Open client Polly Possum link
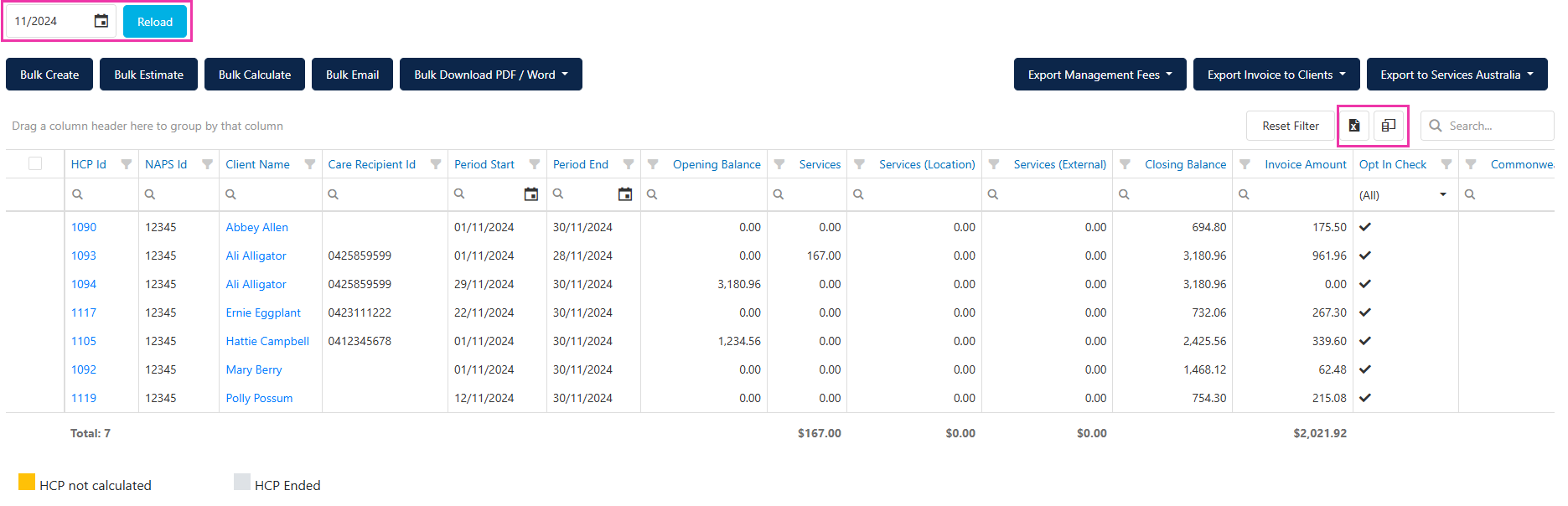This screenshot has width=1568, height=506. coord(259,398)
